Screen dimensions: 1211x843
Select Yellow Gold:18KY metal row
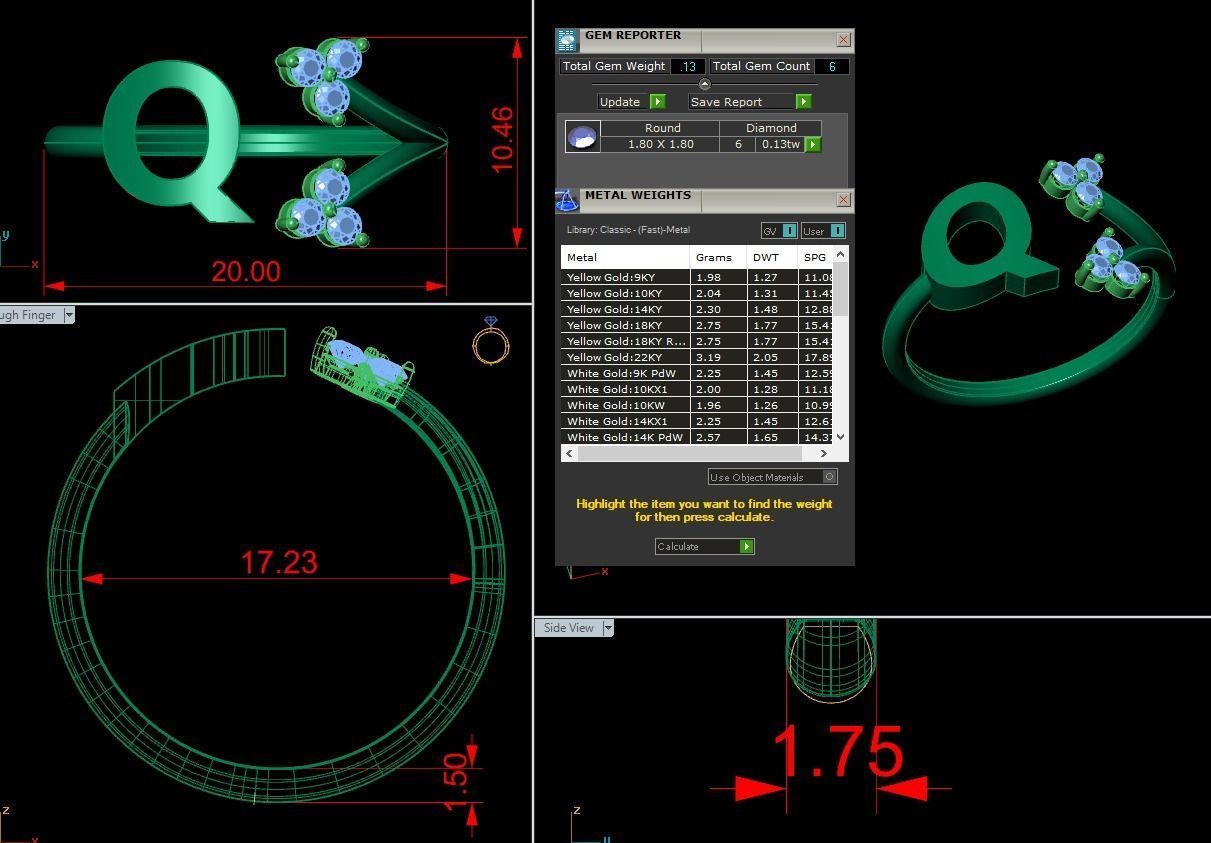point(625,325)
